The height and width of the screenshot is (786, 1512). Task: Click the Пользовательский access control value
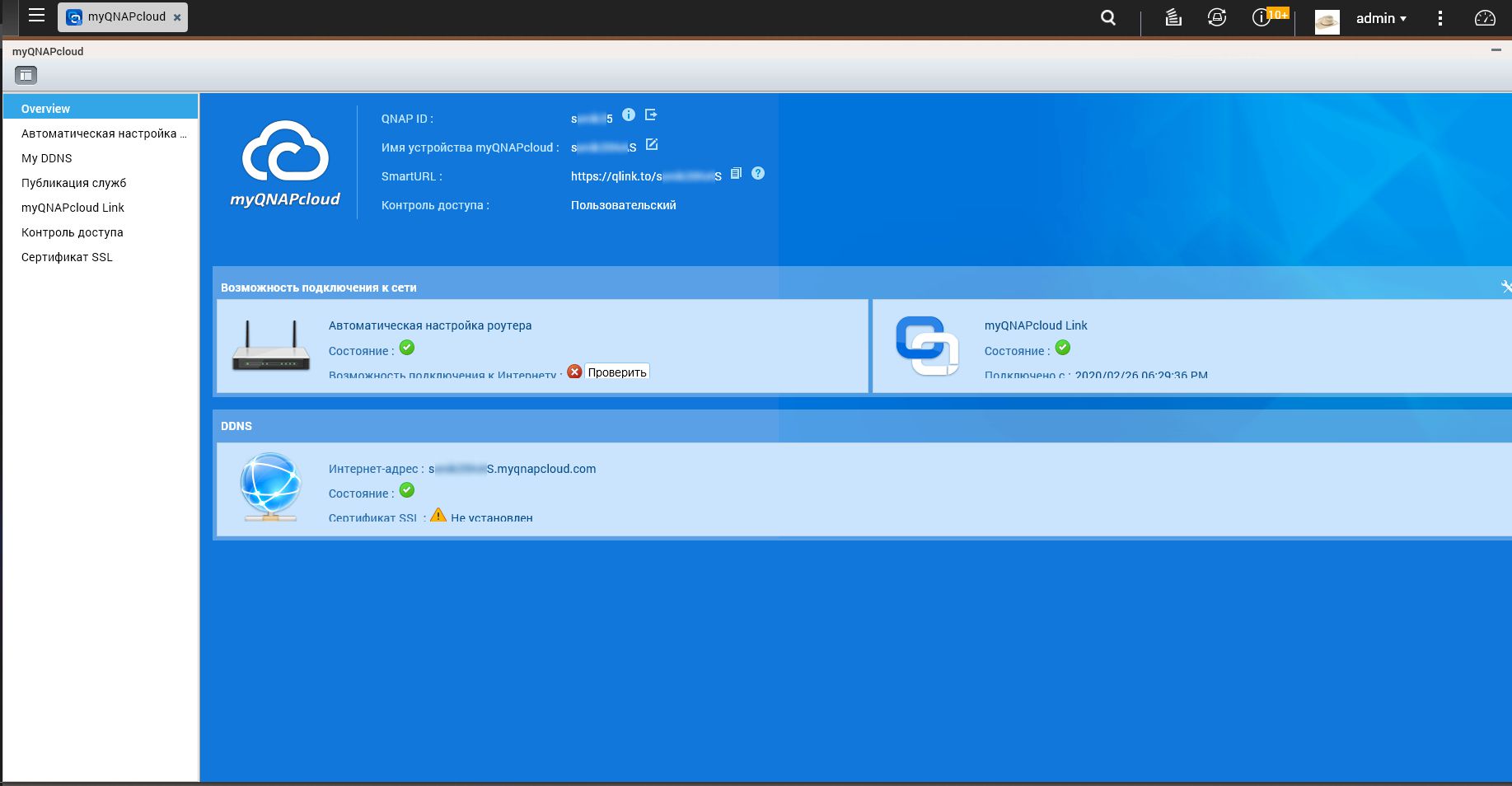[x=623, y=205]
